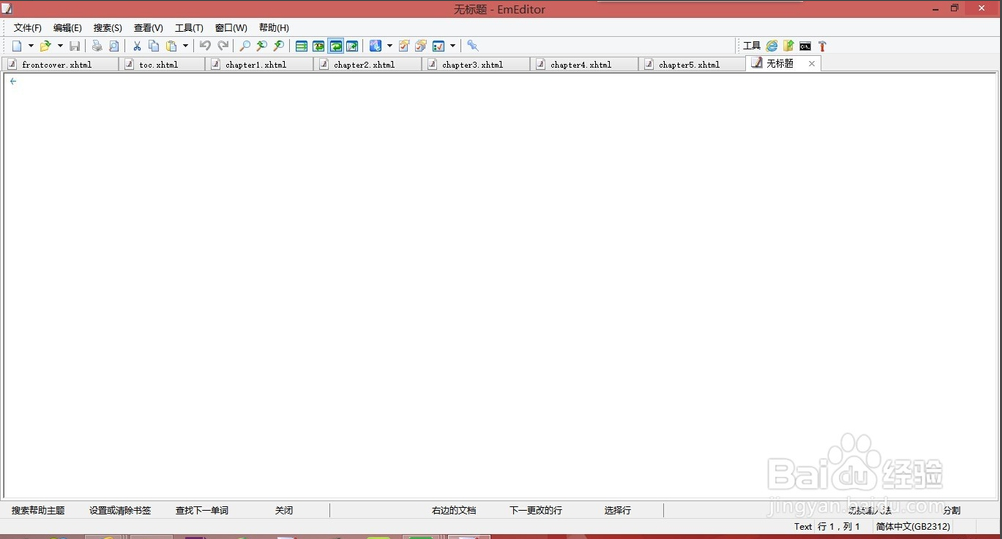The image size is (1002, 539).
Task: Switch to toc.xhtml tab
Action: [x=162, y=65]
